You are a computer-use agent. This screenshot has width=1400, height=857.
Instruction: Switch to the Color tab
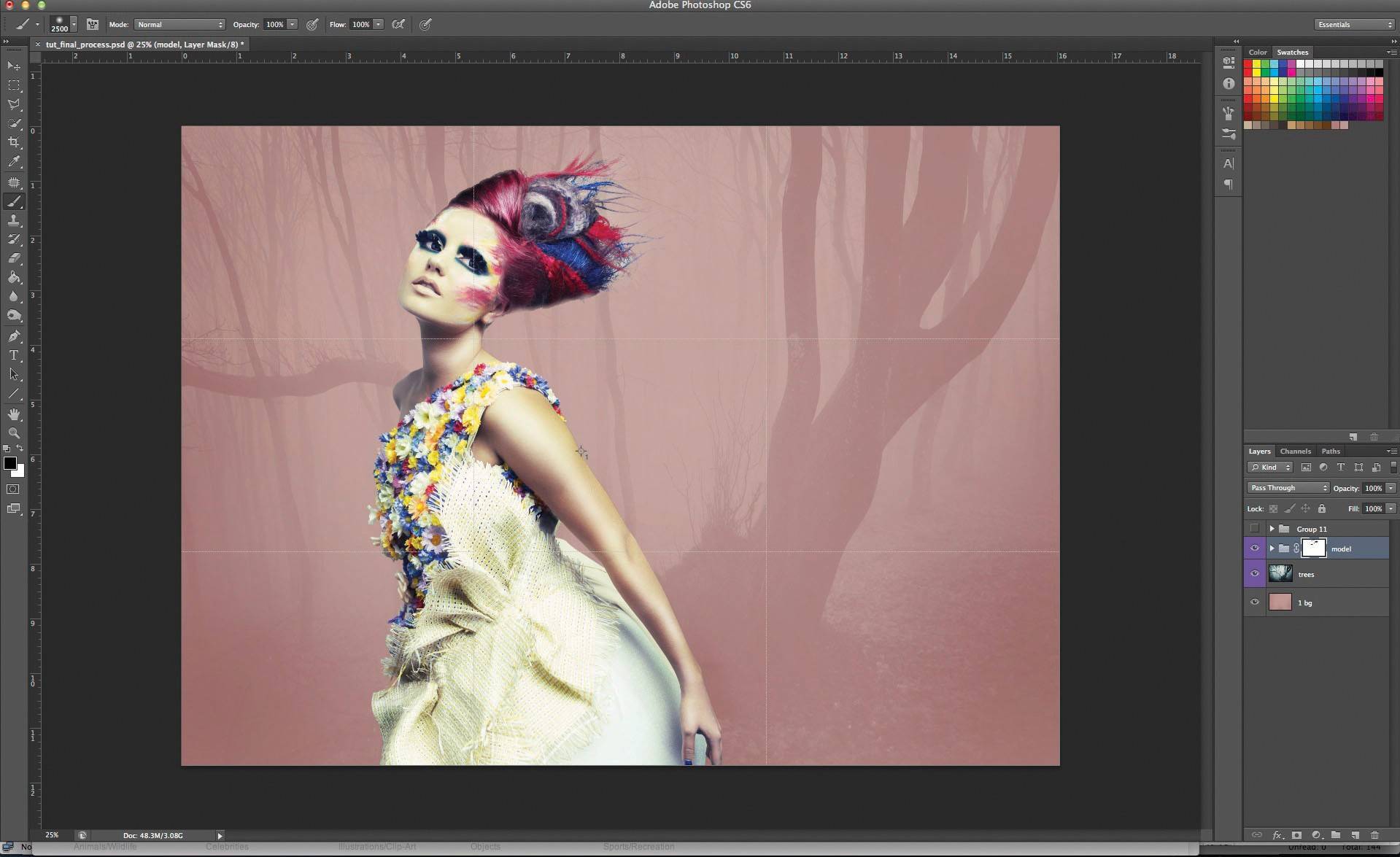(1258, 53)
